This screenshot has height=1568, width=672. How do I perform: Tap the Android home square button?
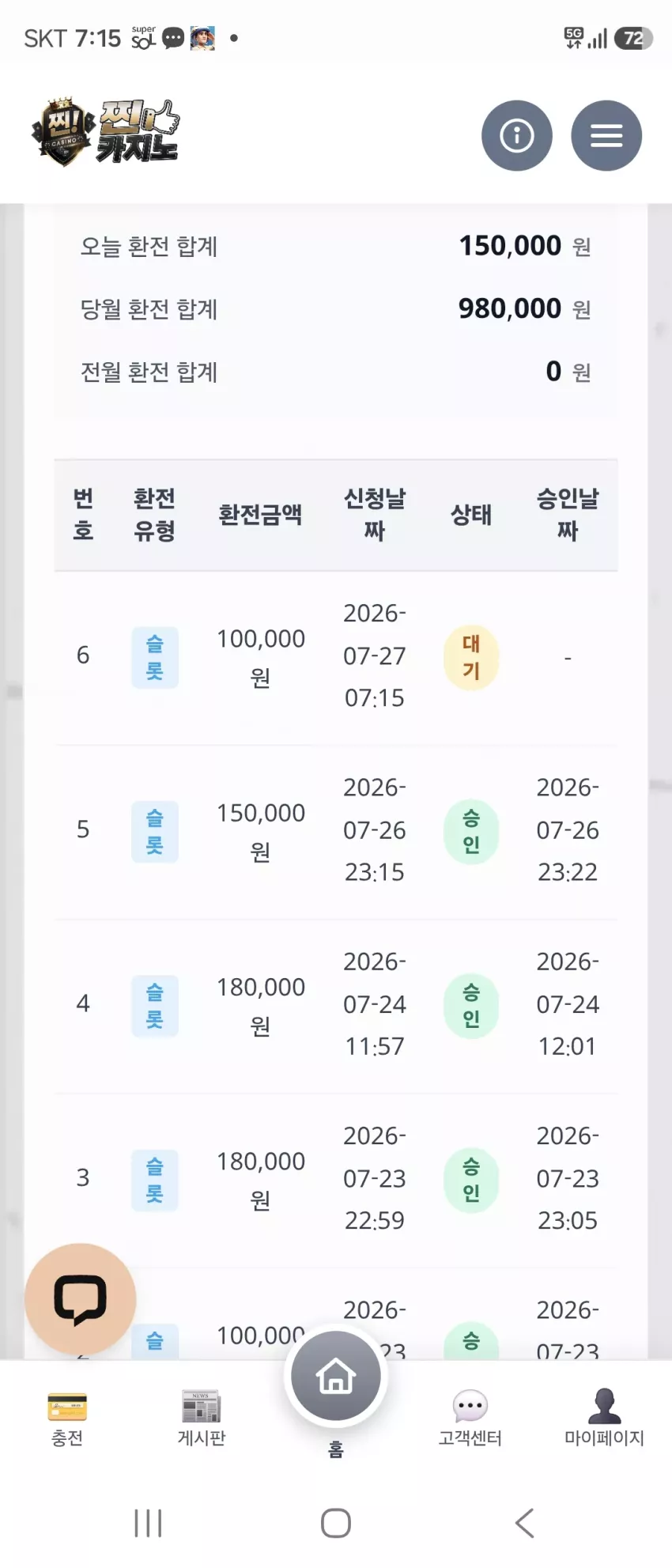[336, 1523]
